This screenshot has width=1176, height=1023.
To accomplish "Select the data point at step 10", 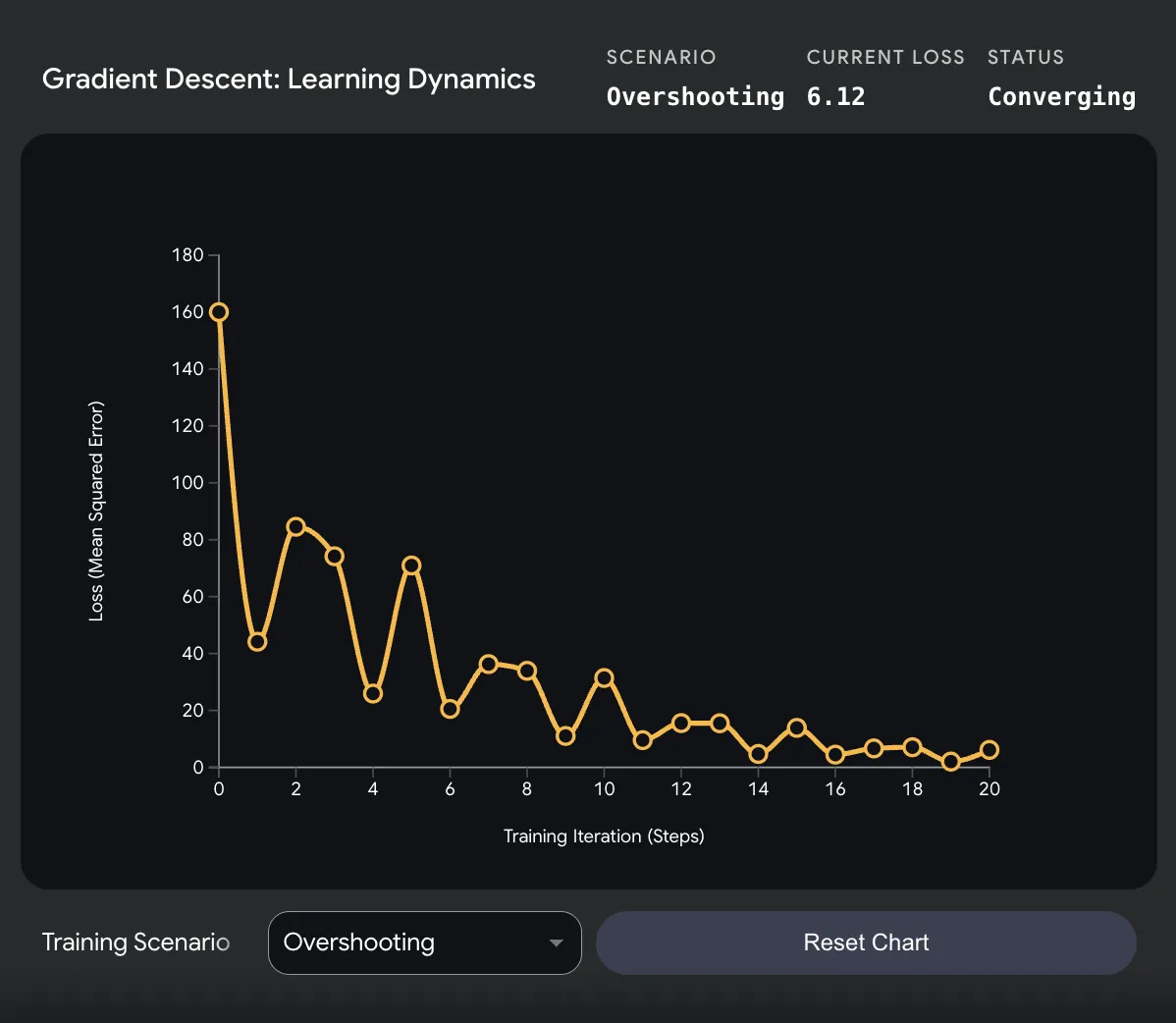I will pos(604,678).
